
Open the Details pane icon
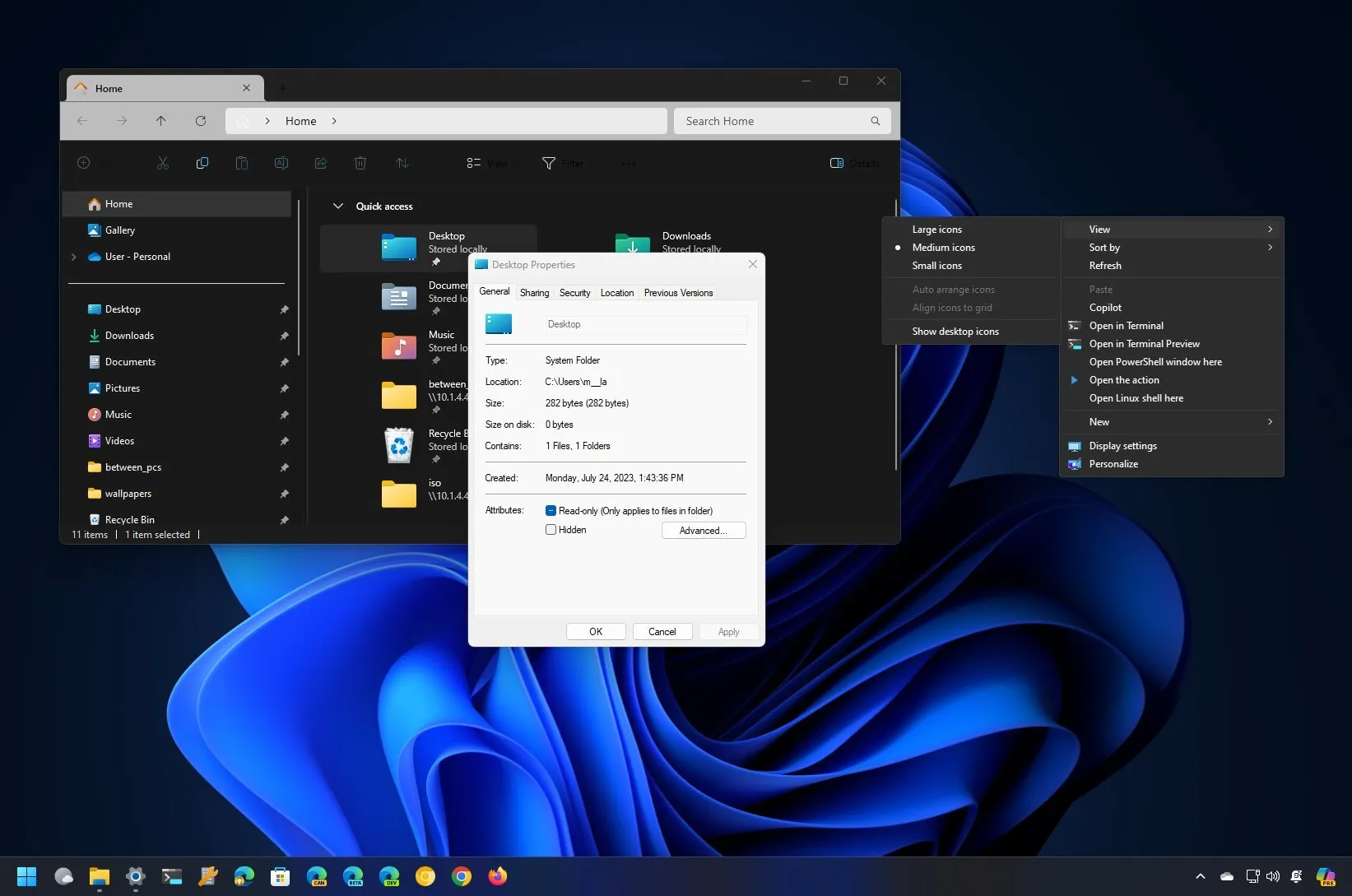tap(836, 163)
